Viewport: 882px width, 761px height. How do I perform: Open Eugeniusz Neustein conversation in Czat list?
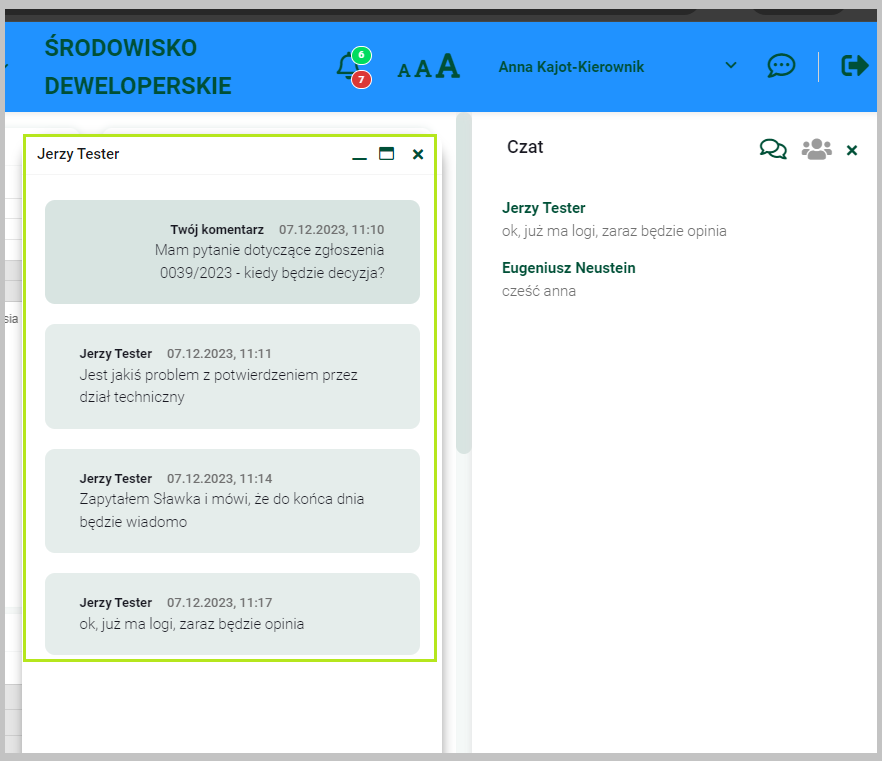568,268
